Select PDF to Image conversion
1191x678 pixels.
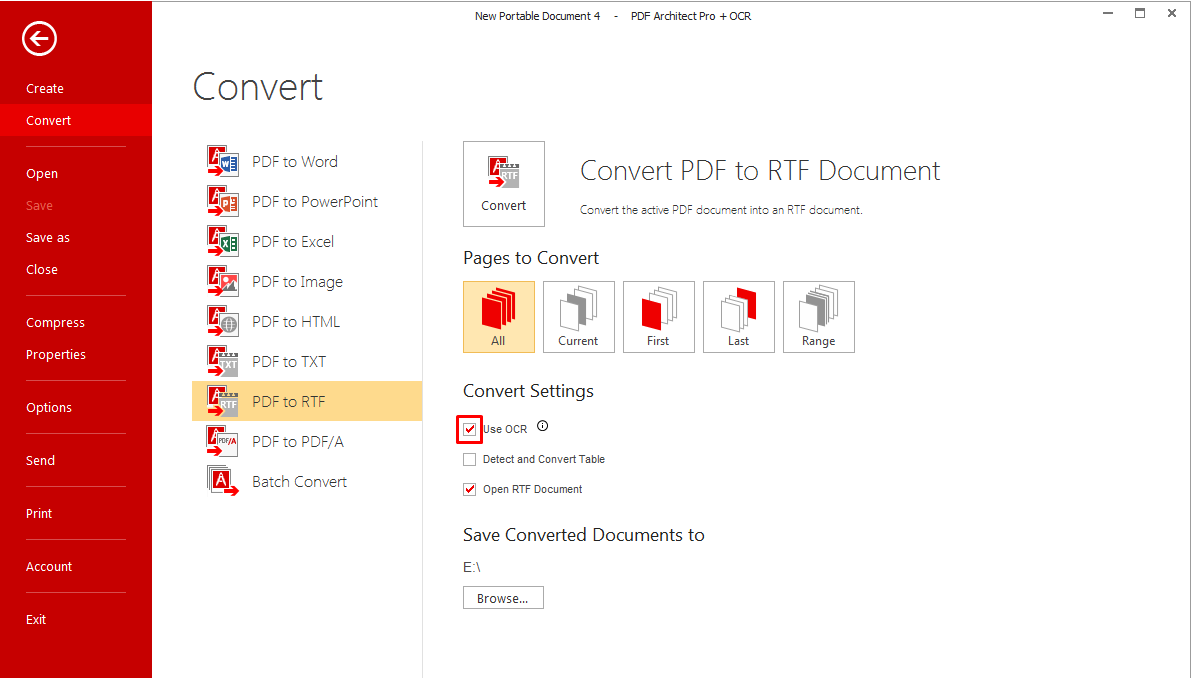point(307,282)
